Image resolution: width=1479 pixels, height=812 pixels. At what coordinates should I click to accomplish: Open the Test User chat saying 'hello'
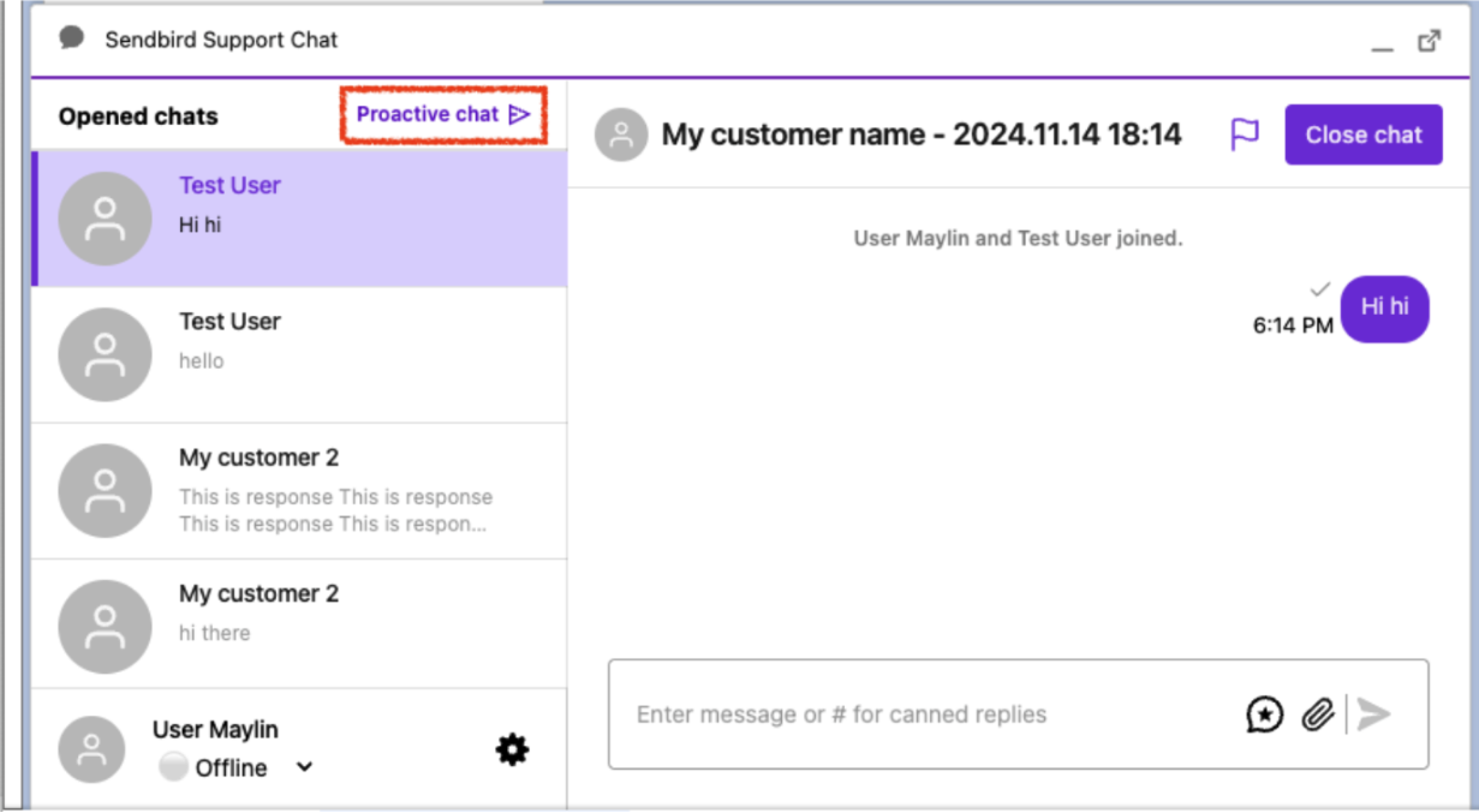click(x=299, y=355)
